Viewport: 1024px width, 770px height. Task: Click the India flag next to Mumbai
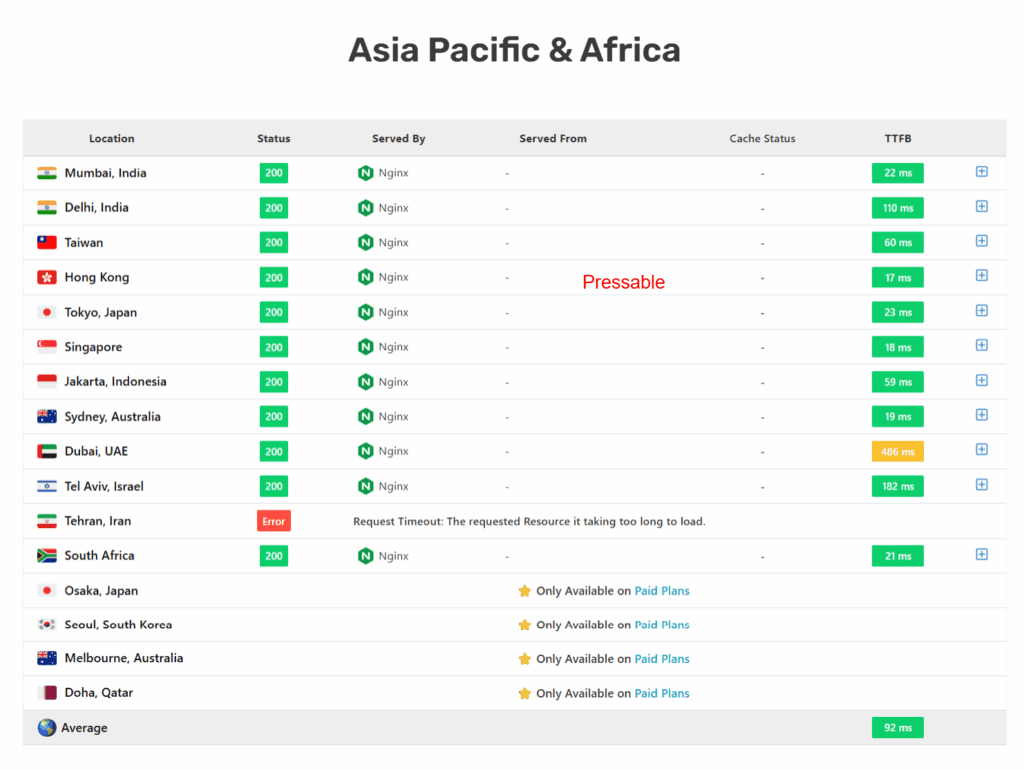click(47, 172)
